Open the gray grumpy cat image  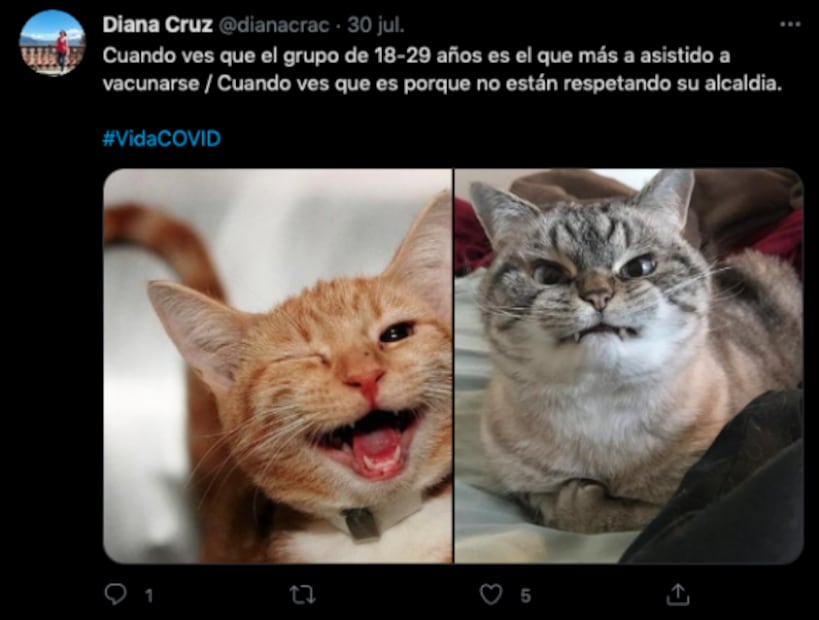[x=629, y=366]
